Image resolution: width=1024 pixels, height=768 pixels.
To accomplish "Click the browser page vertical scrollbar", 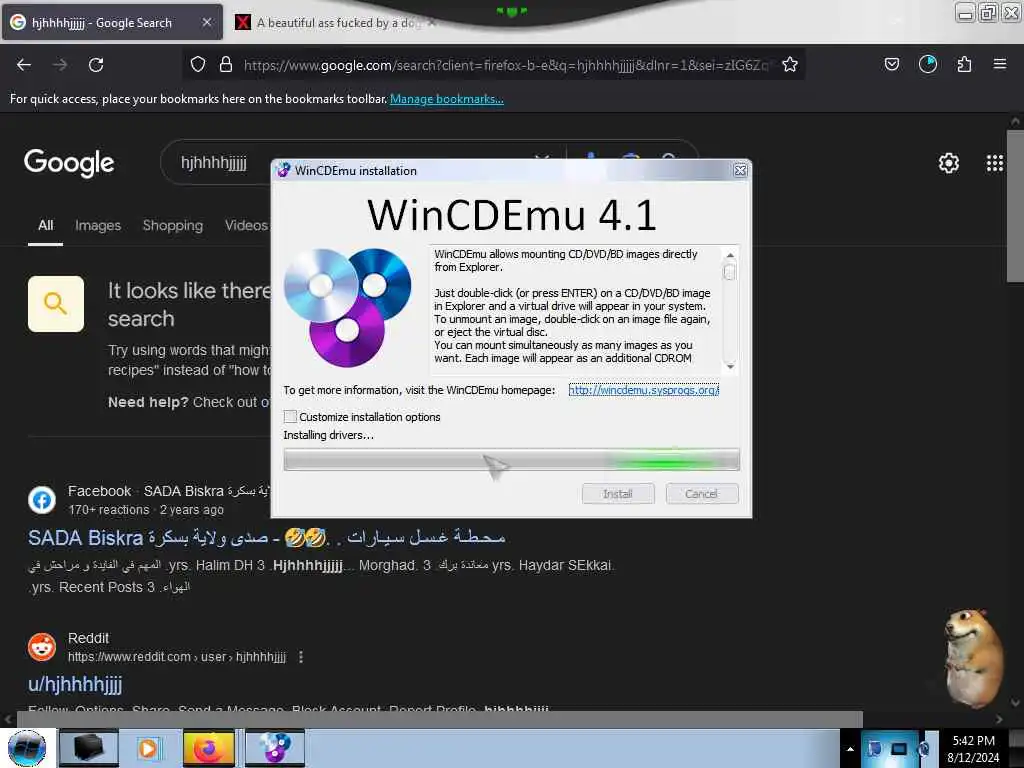I will pos(1015,206).
